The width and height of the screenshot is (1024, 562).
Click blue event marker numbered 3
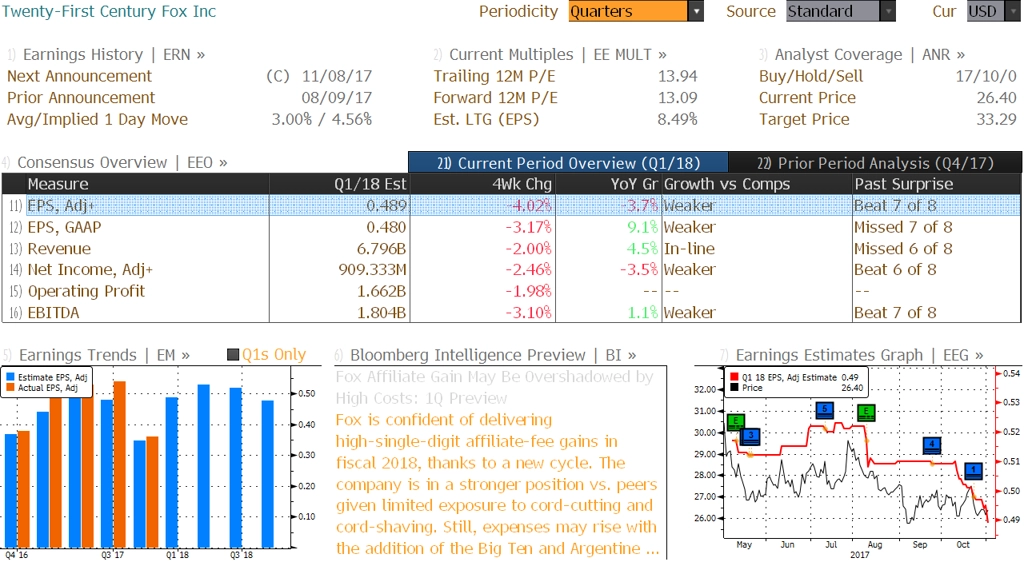click(x=751, y=436)
